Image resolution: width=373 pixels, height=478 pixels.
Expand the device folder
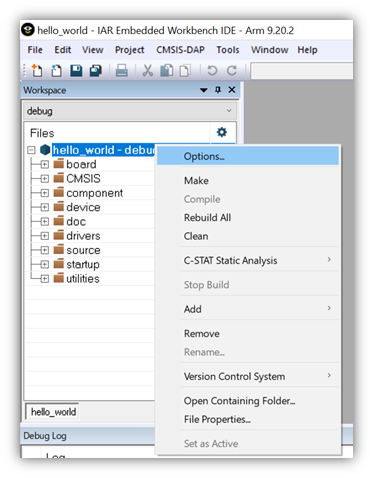[x=44, y=207]
